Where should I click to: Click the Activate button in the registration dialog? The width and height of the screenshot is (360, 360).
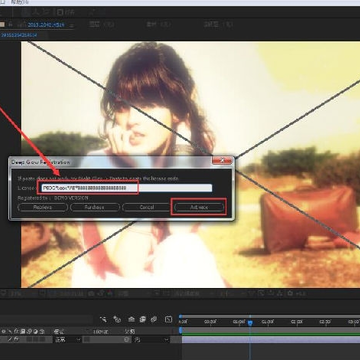click(199, 207)
